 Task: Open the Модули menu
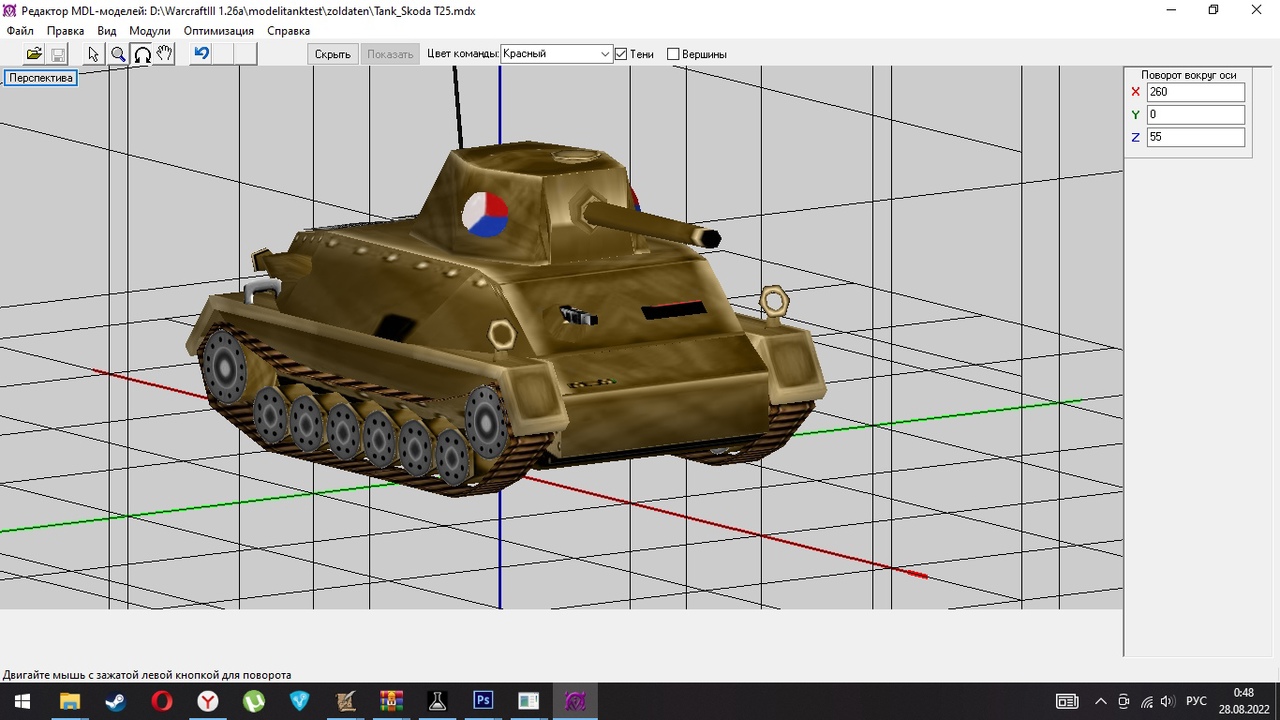point(150,31)
